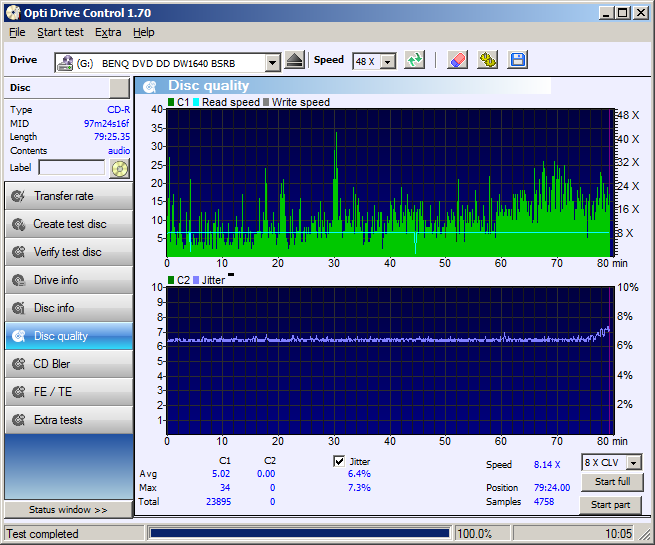
Task: Click the elapsed time 10:05
Action: point(618,534)
